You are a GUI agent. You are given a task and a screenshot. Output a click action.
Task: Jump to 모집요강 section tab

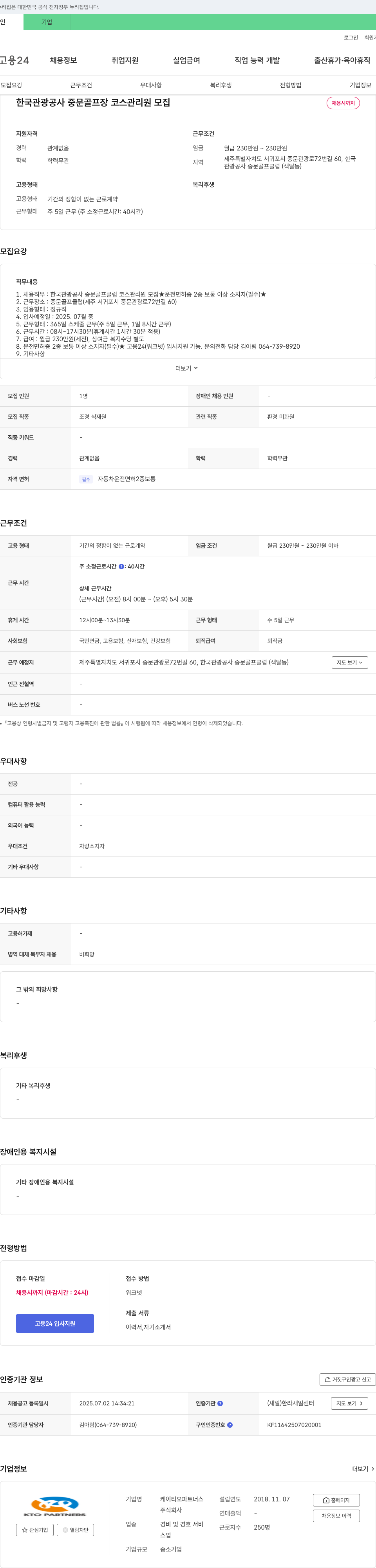click(x=11, y=85)
